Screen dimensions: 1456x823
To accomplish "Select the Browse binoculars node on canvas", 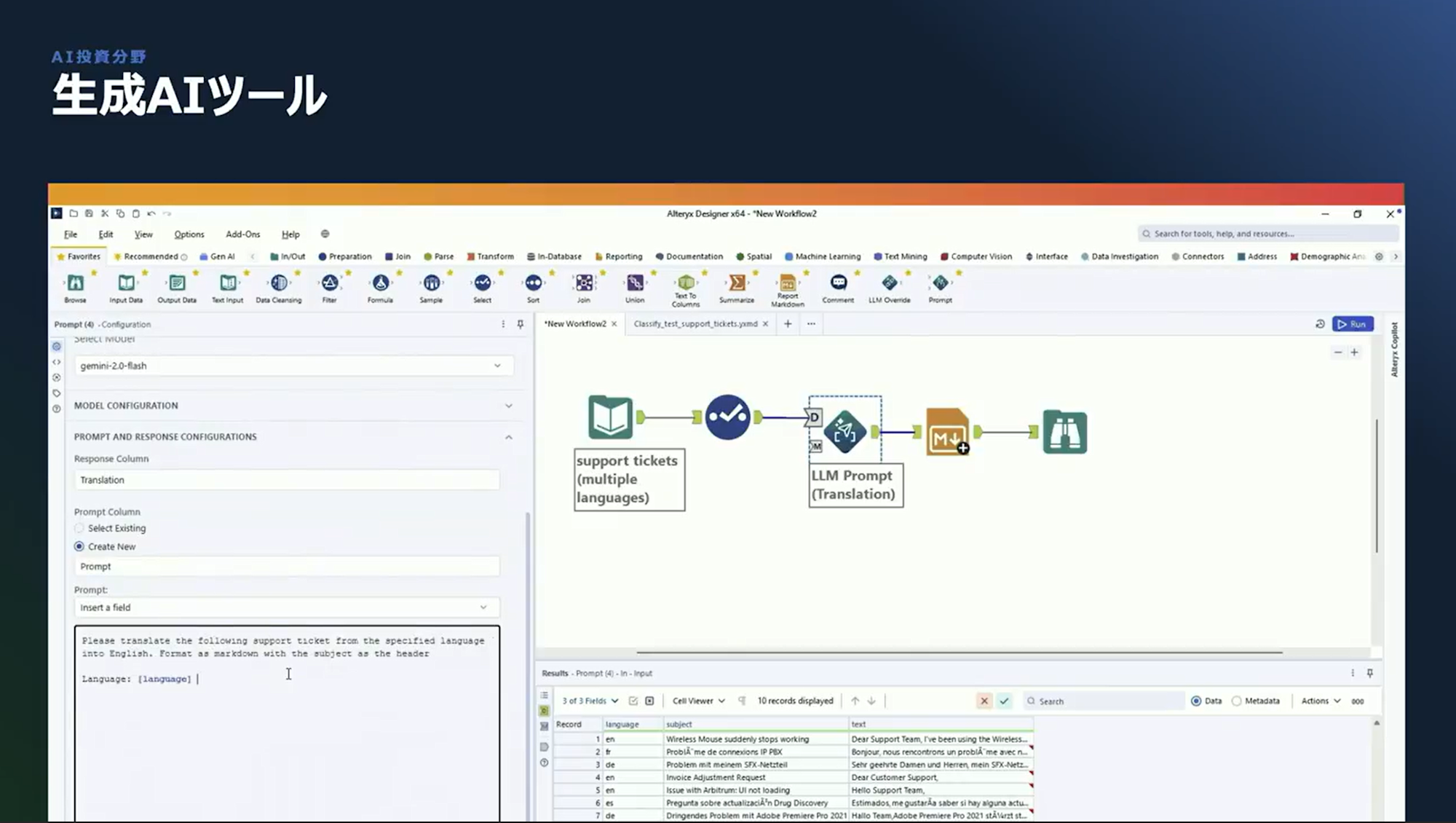I will click(1064, 432).
